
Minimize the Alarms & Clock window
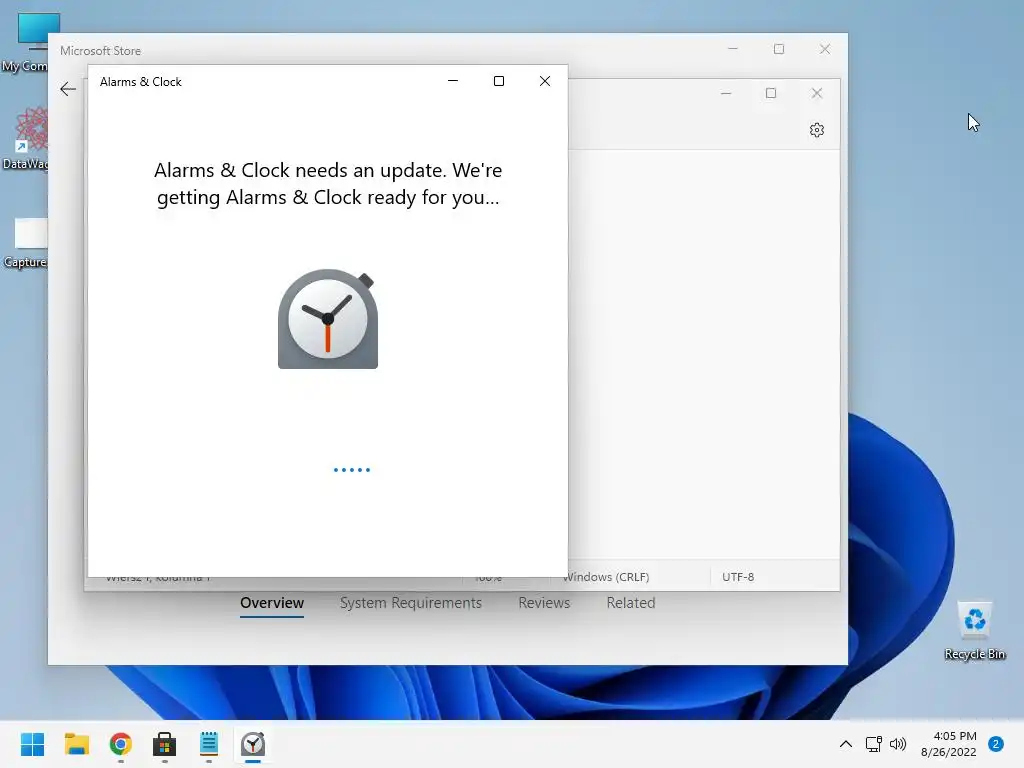(453, 81)
